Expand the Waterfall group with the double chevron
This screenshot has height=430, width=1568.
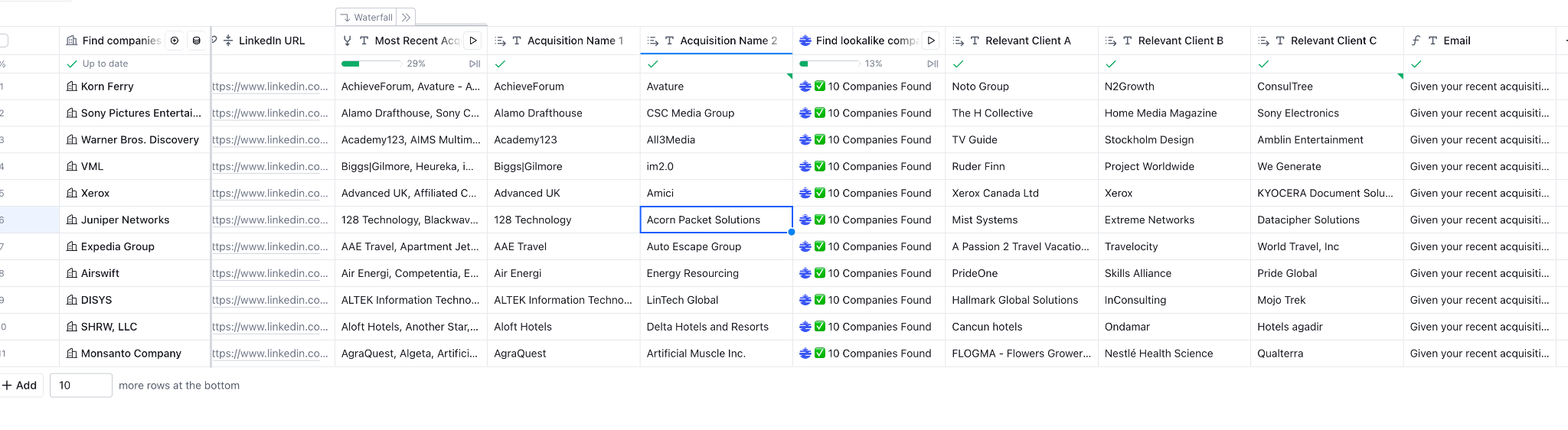406,17
